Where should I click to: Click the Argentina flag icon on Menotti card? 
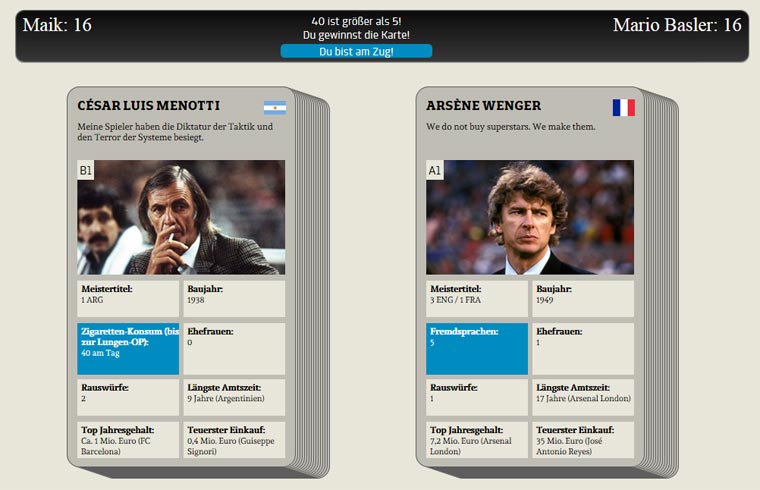point(274,107)
